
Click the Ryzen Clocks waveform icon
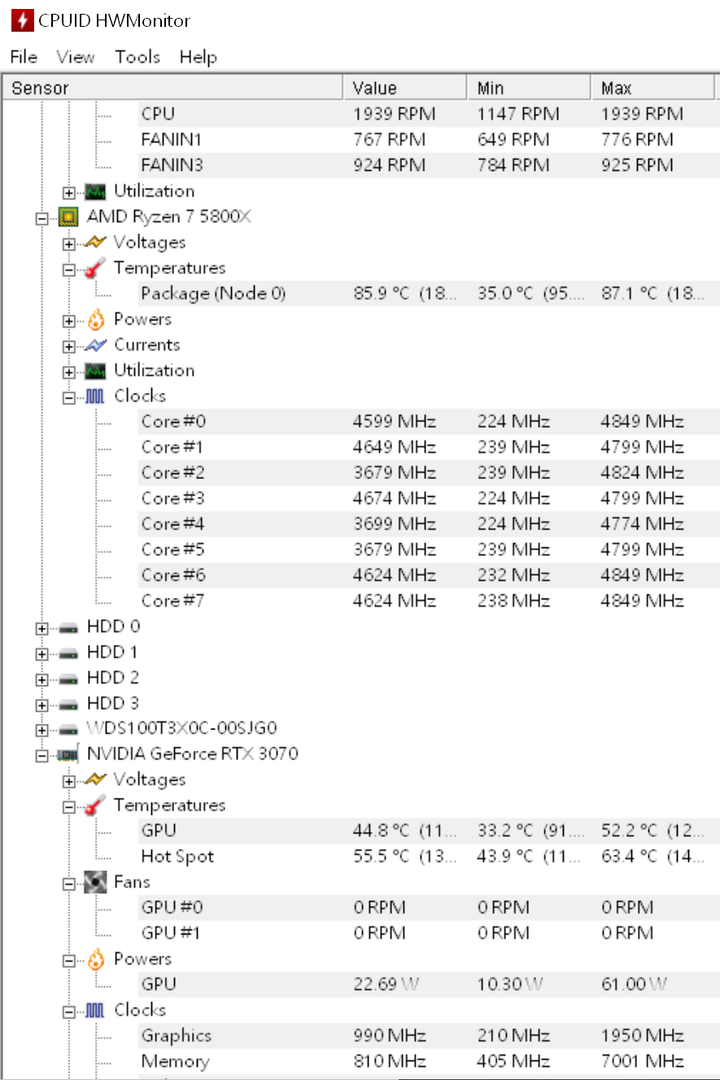(x=95, y=396)
